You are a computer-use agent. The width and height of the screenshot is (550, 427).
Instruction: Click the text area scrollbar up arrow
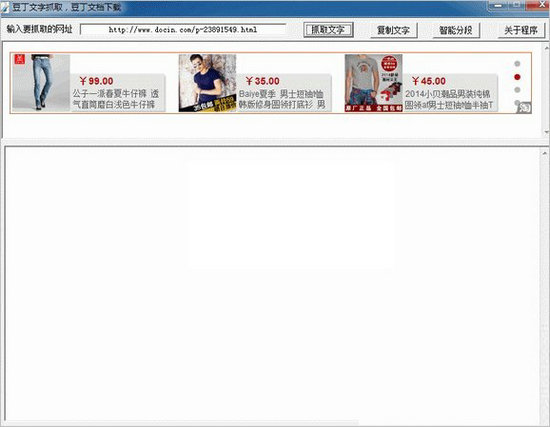tap(544, 153)
